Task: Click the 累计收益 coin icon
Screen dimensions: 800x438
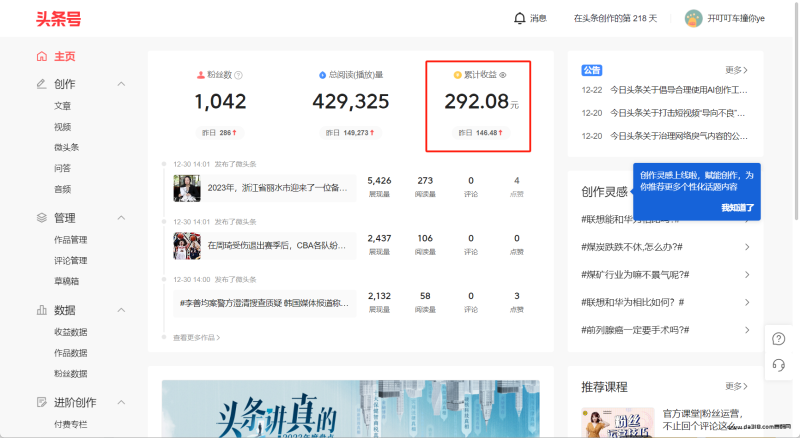Action: tap(458, 75)
